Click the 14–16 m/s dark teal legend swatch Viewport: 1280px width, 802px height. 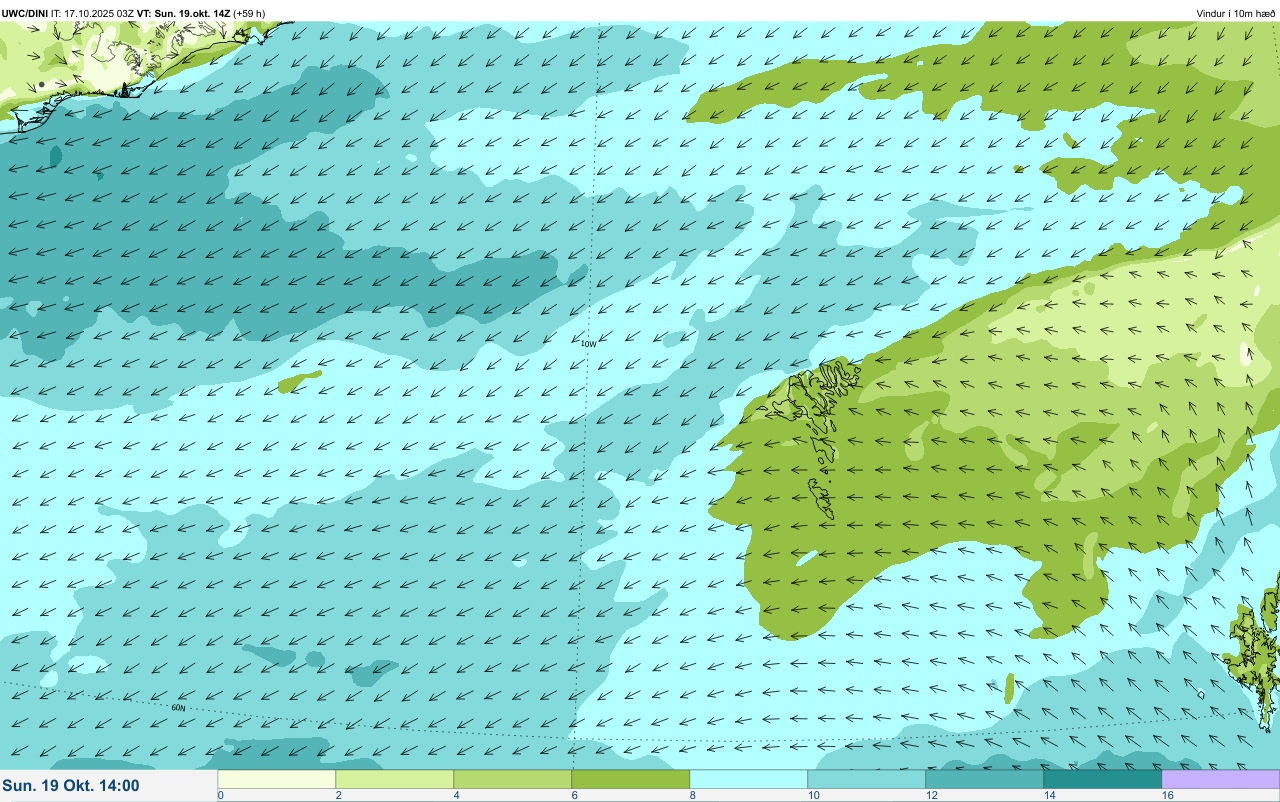click(x=1102, y=779)
